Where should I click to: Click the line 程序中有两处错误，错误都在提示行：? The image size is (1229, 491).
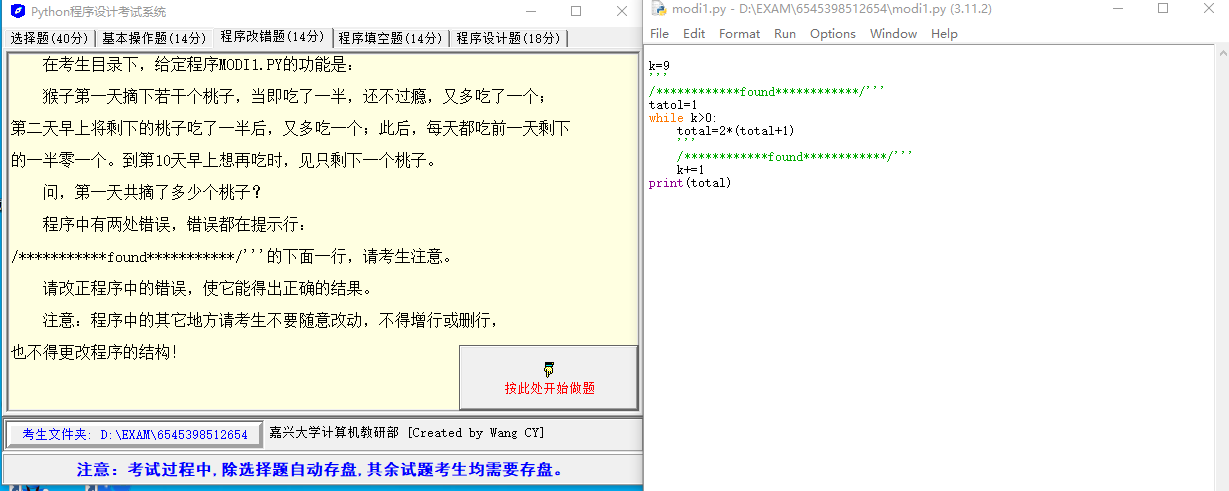click(176, 224)
